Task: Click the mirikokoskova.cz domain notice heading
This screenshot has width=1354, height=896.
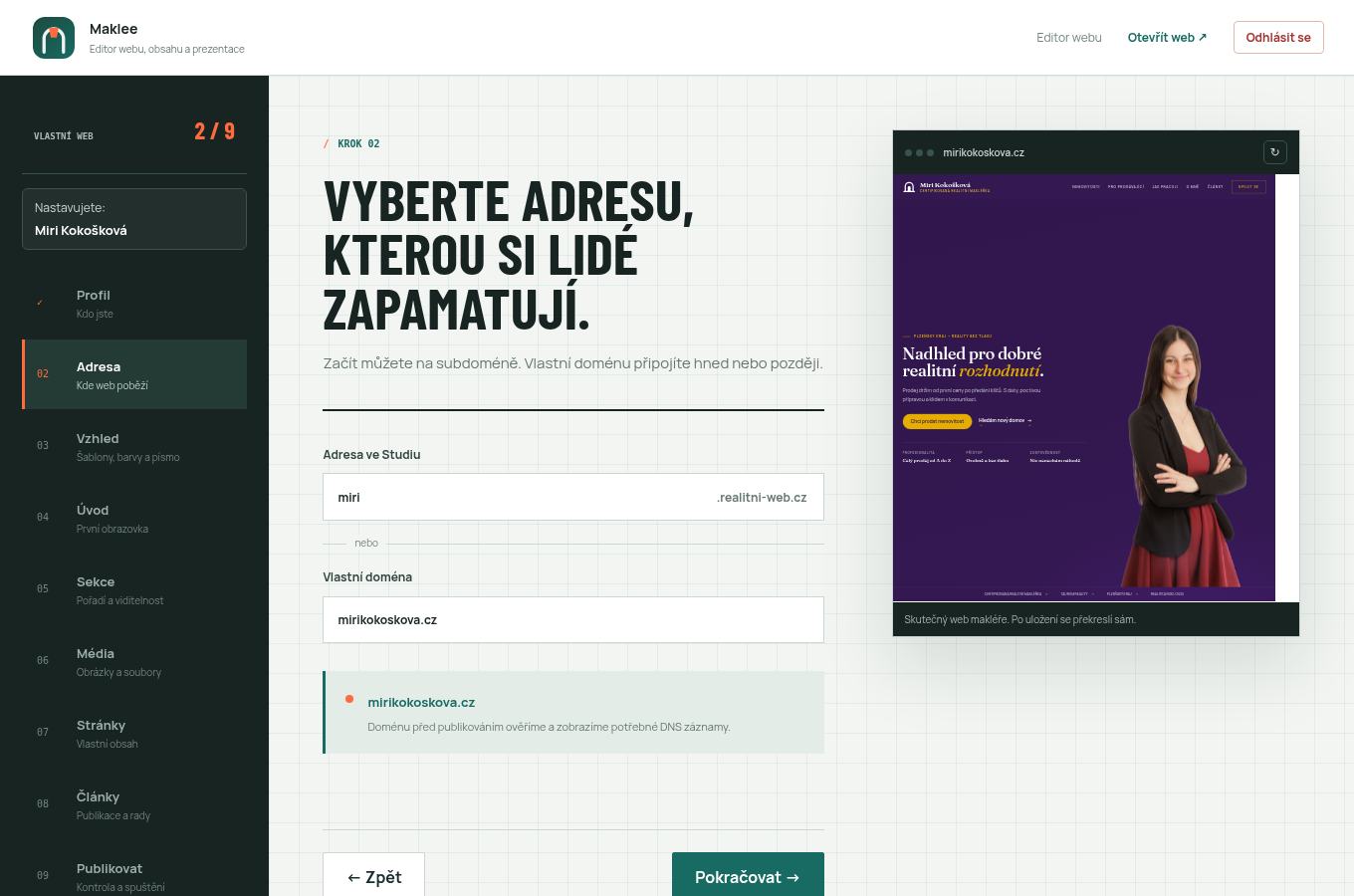Action: pyautogui.click(x=421, y=702)
